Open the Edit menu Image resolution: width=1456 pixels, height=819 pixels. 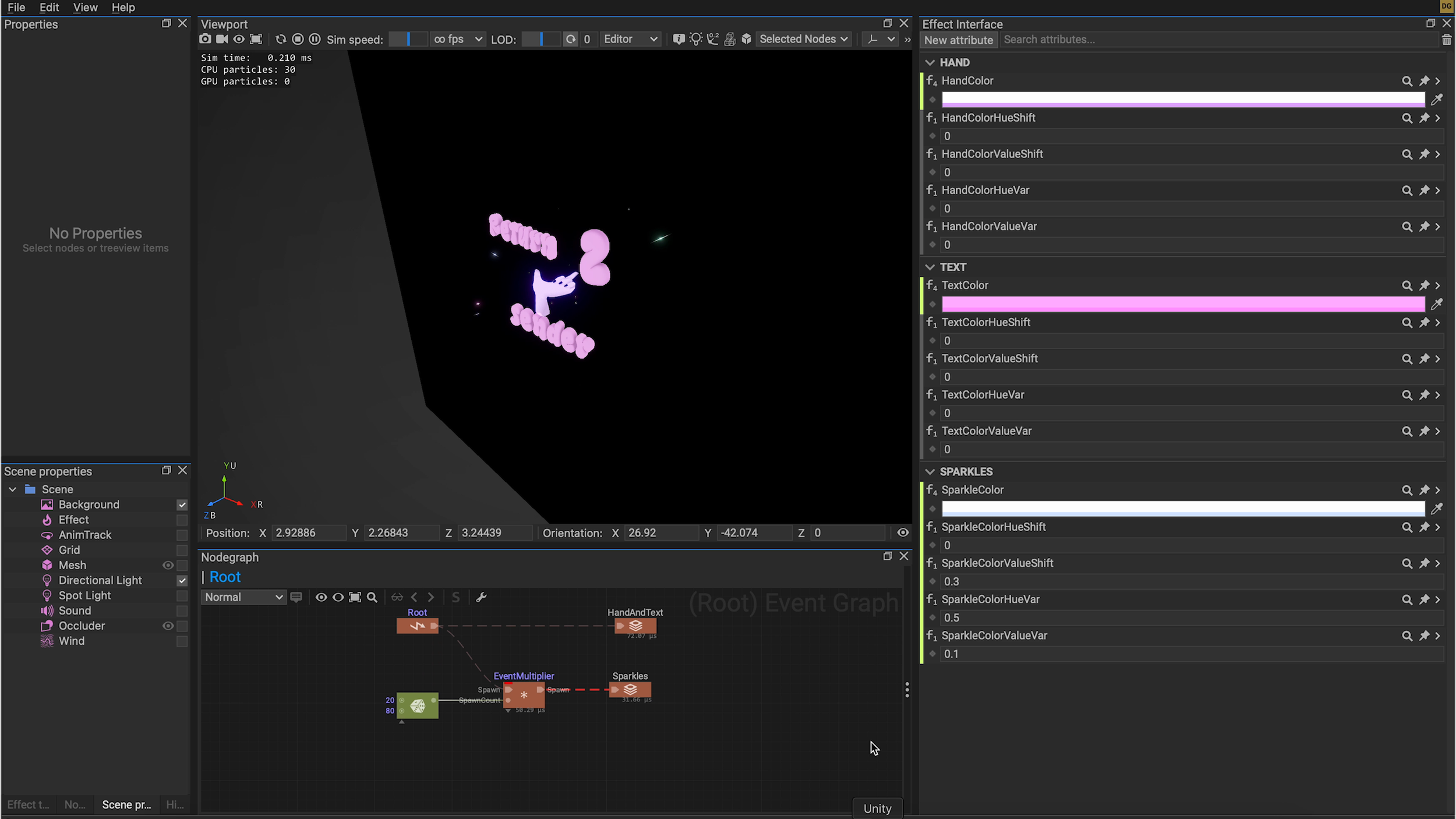(x=49, y=8)
